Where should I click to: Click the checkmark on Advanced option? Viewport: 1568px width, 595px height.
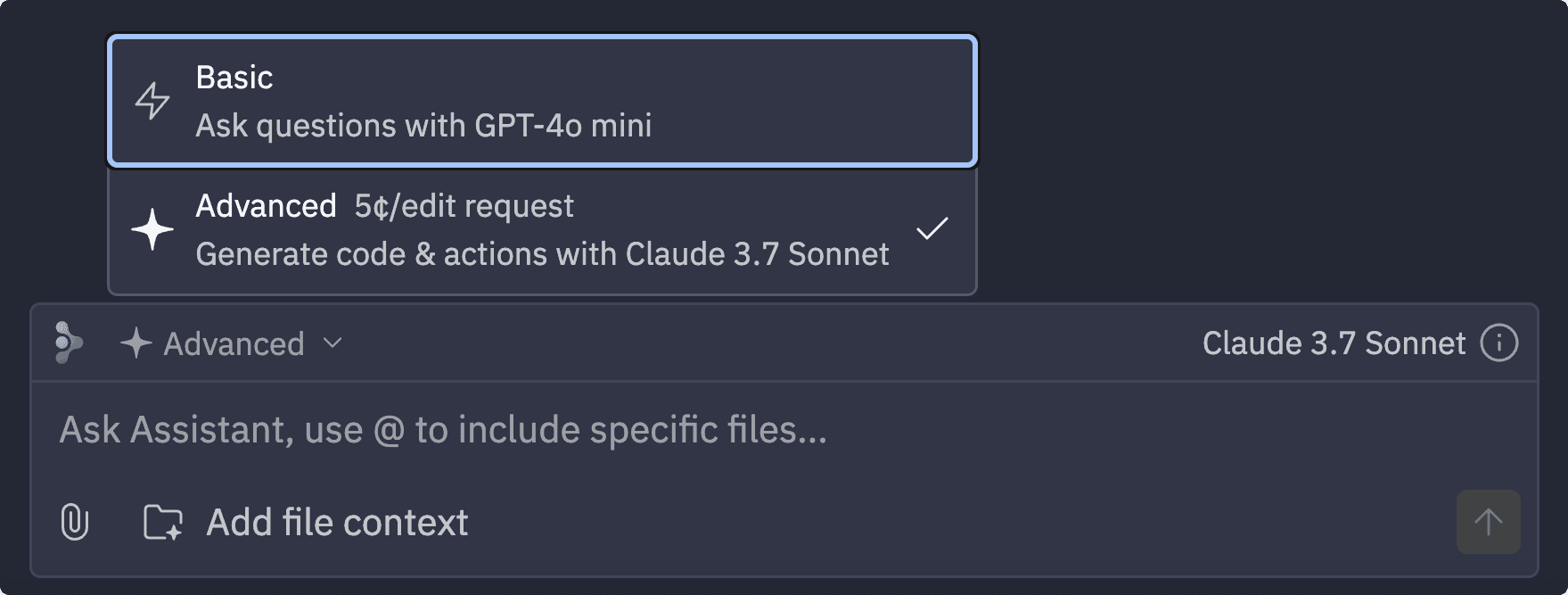[x=932, y=228]
